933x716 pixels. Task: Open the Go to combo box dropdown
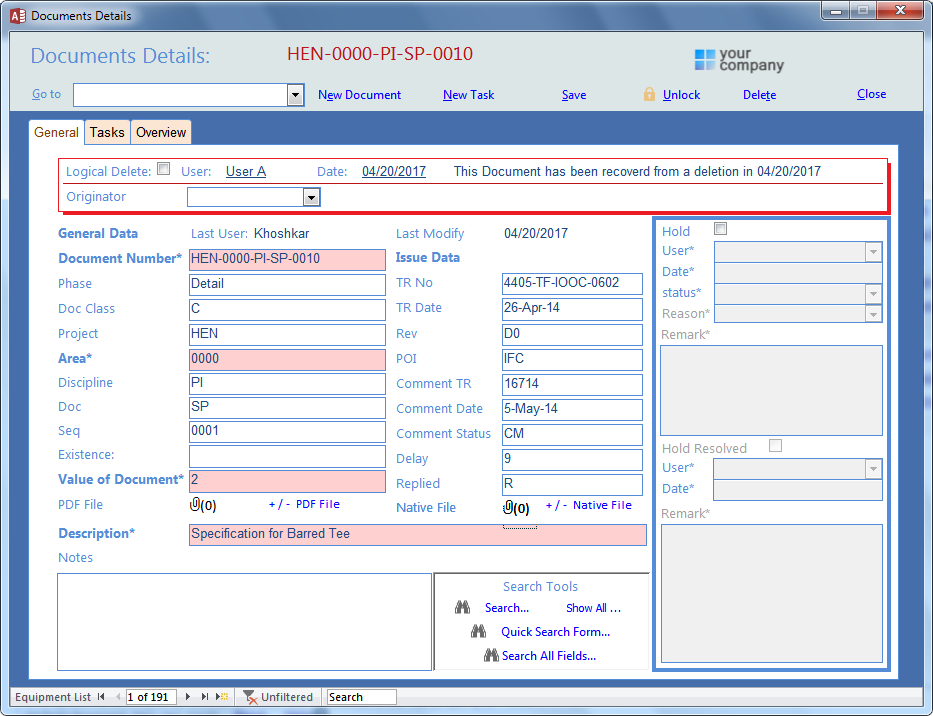296,95
